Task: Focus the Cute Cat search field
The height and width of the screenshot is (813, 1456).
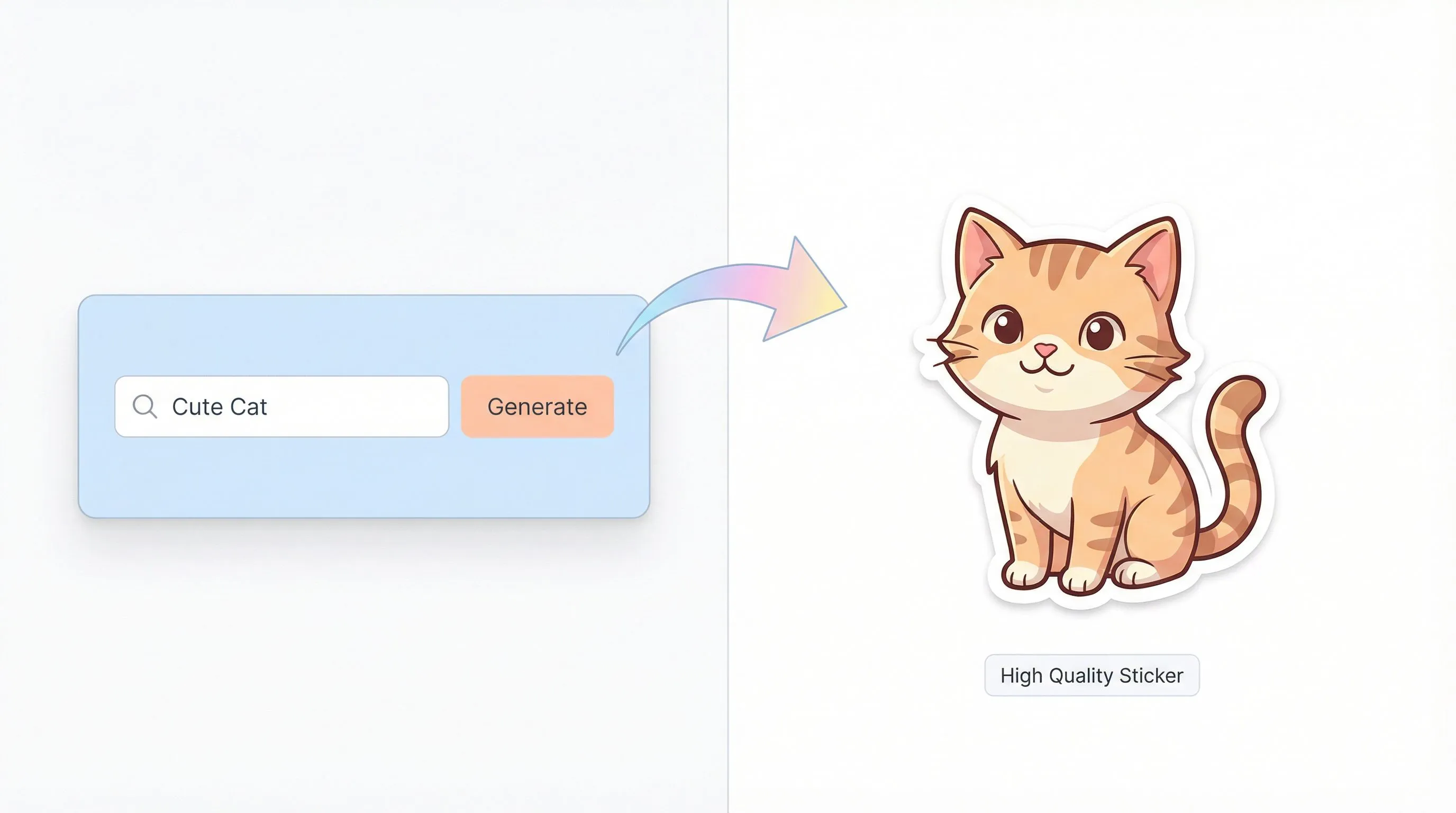Action: [x=281, y=406]
